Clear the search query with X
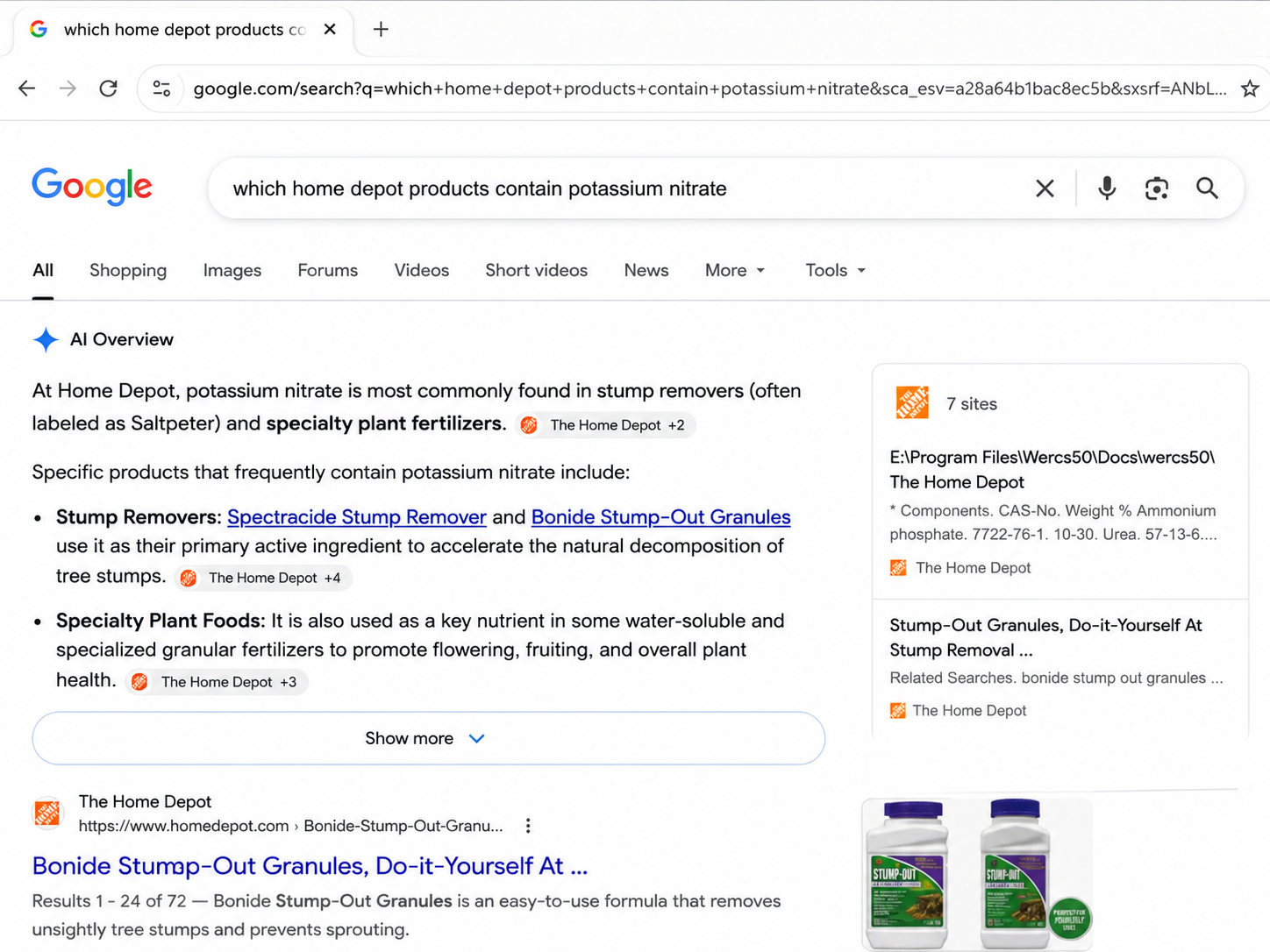The image size is (1270, 952). coord(1045,188)
